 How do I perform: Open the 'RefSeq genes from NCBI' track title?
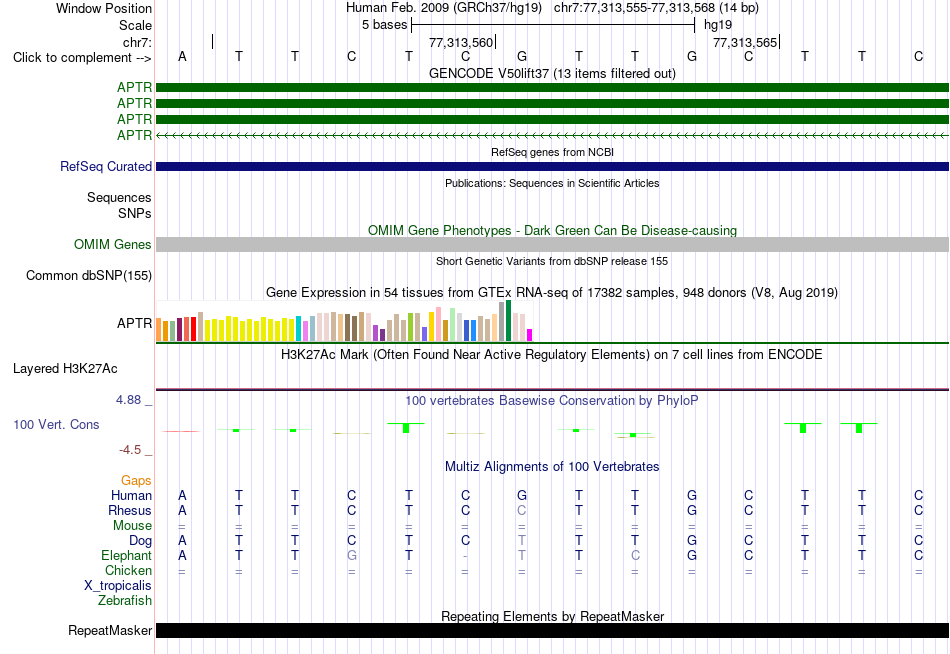(x=552, y=152)
